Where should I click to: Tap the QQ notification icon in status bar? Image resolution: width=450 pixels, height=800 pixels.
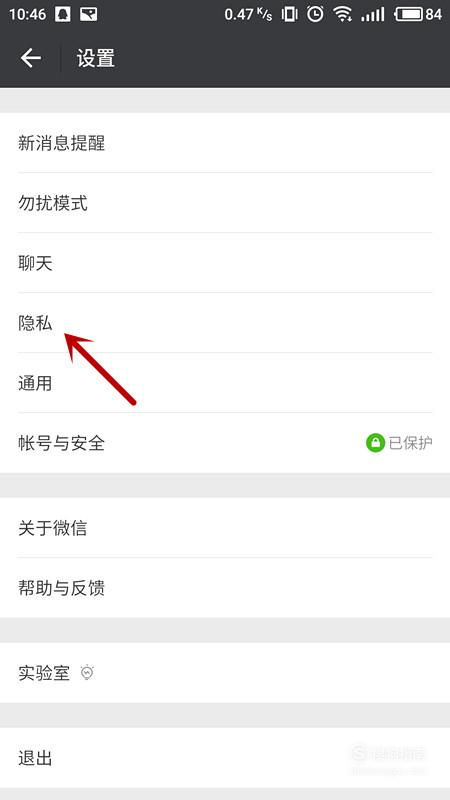(63, 14)
